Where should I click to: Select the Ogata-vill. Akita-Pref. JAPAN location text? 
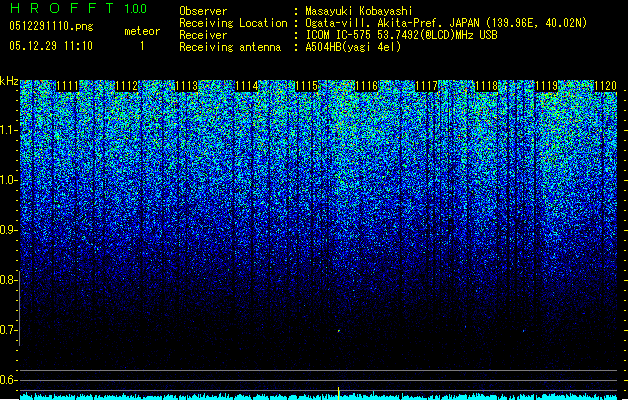[446, 23]
